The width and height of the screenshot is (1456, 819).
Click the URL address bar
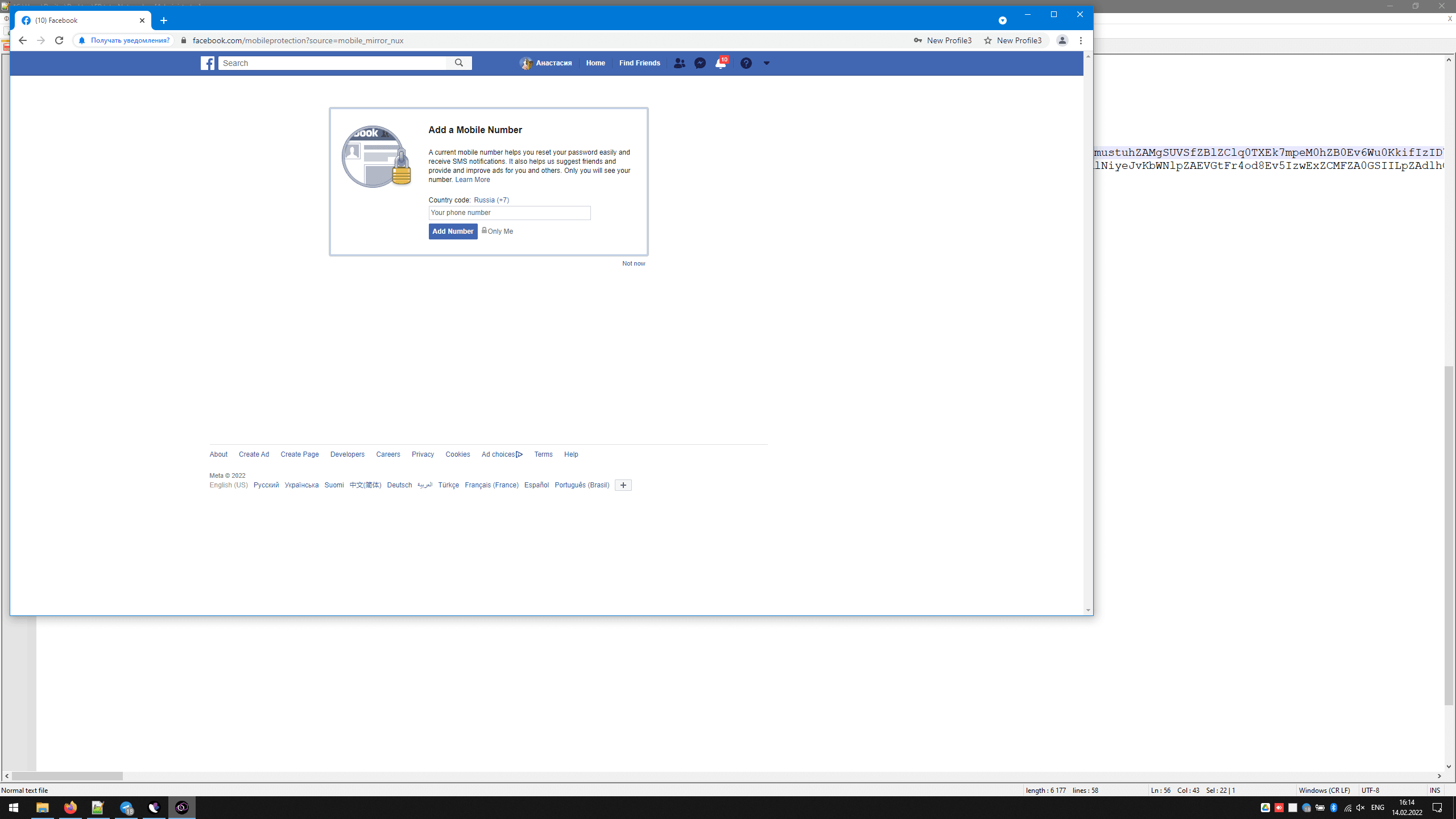[x=546, y=40]
